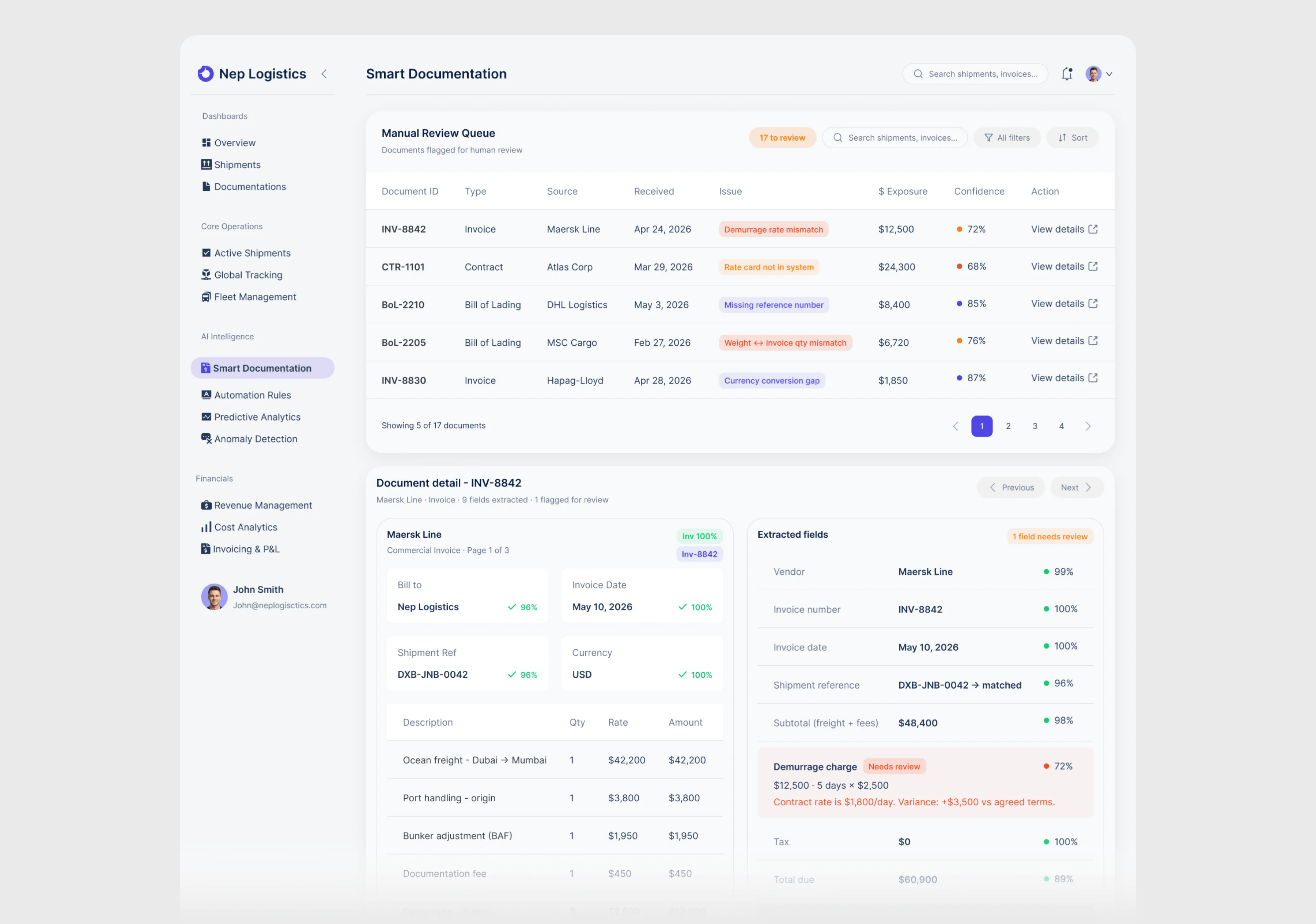The height and width of the screenshot is (924, 1316).
Task: Open the notifications bell icon
Action: (1067, 74)
